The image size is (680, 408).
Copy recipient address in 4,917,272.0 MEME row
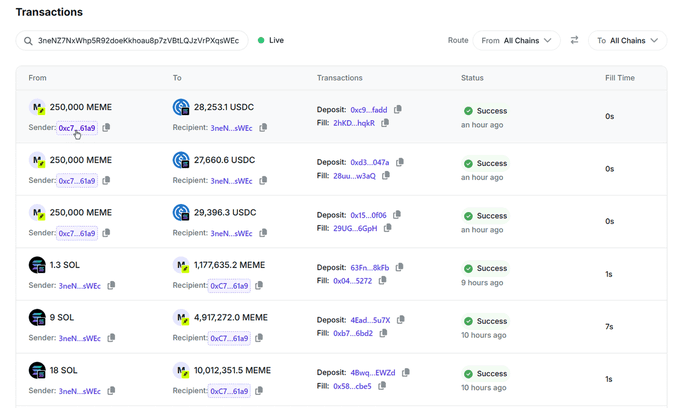259,338
